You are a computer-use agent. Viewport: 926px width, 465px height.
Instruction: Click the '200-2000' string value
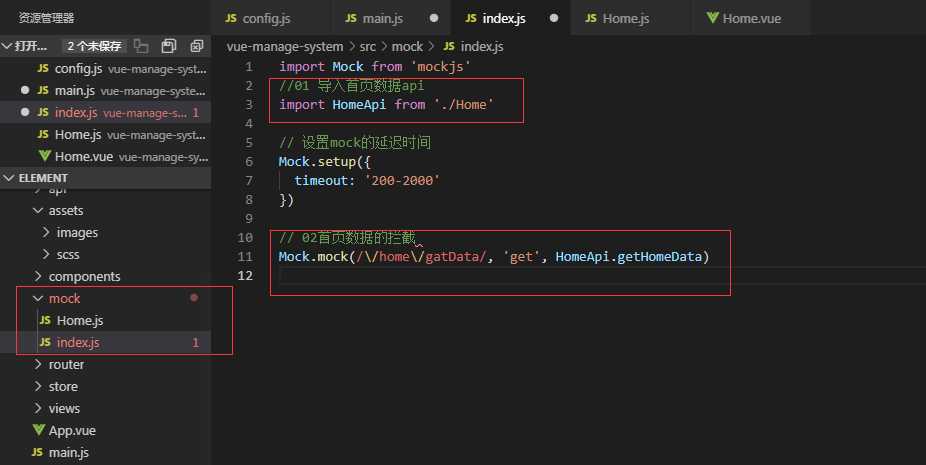click(402, 180)
